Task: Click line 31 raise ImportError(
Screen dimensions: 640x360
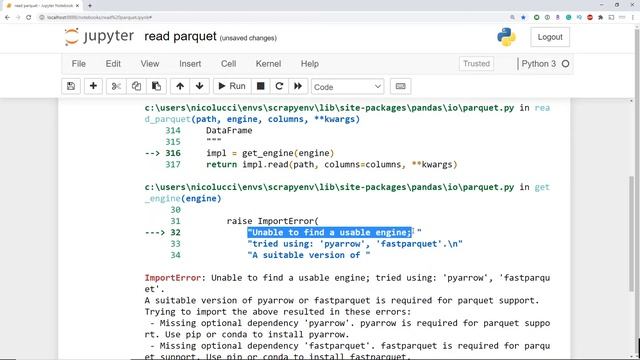Action: (272, 221)
